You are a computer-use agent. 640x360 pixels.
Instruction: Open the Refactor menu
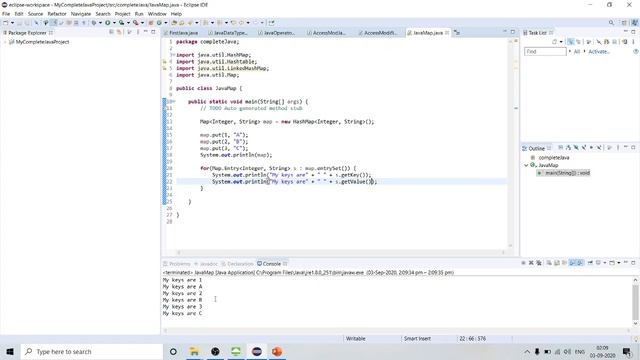pyautogui.click(x=57, y=13)
